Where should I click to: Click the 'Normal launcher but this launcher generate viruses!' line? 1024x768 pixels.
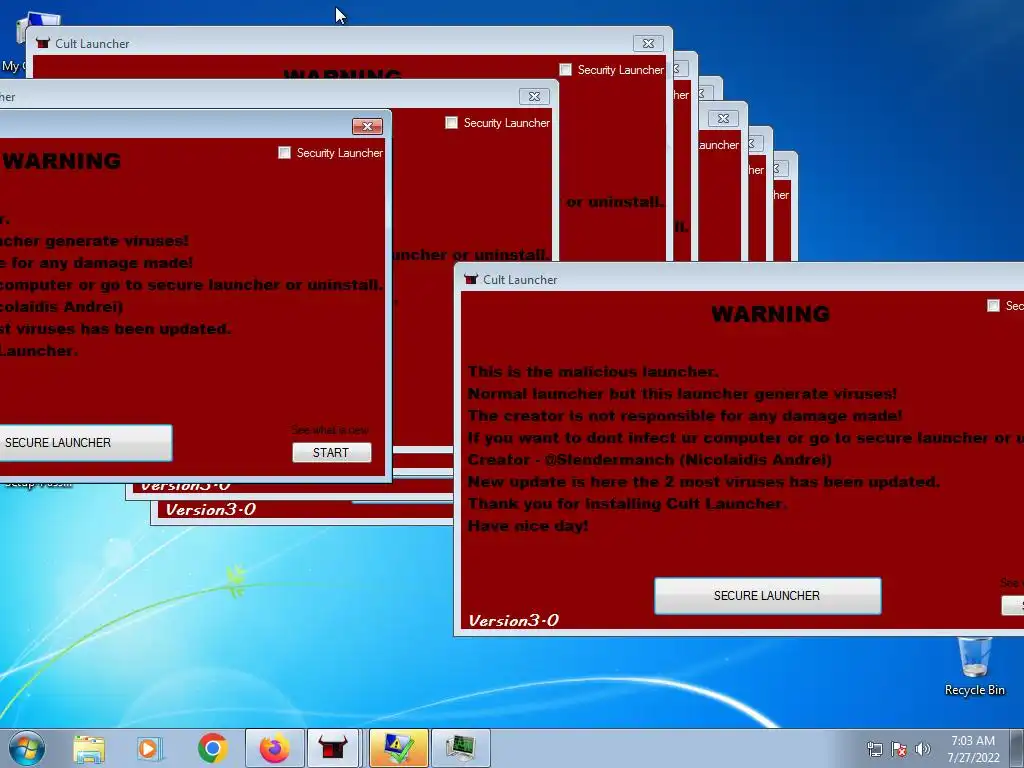[x=682, y=394]
